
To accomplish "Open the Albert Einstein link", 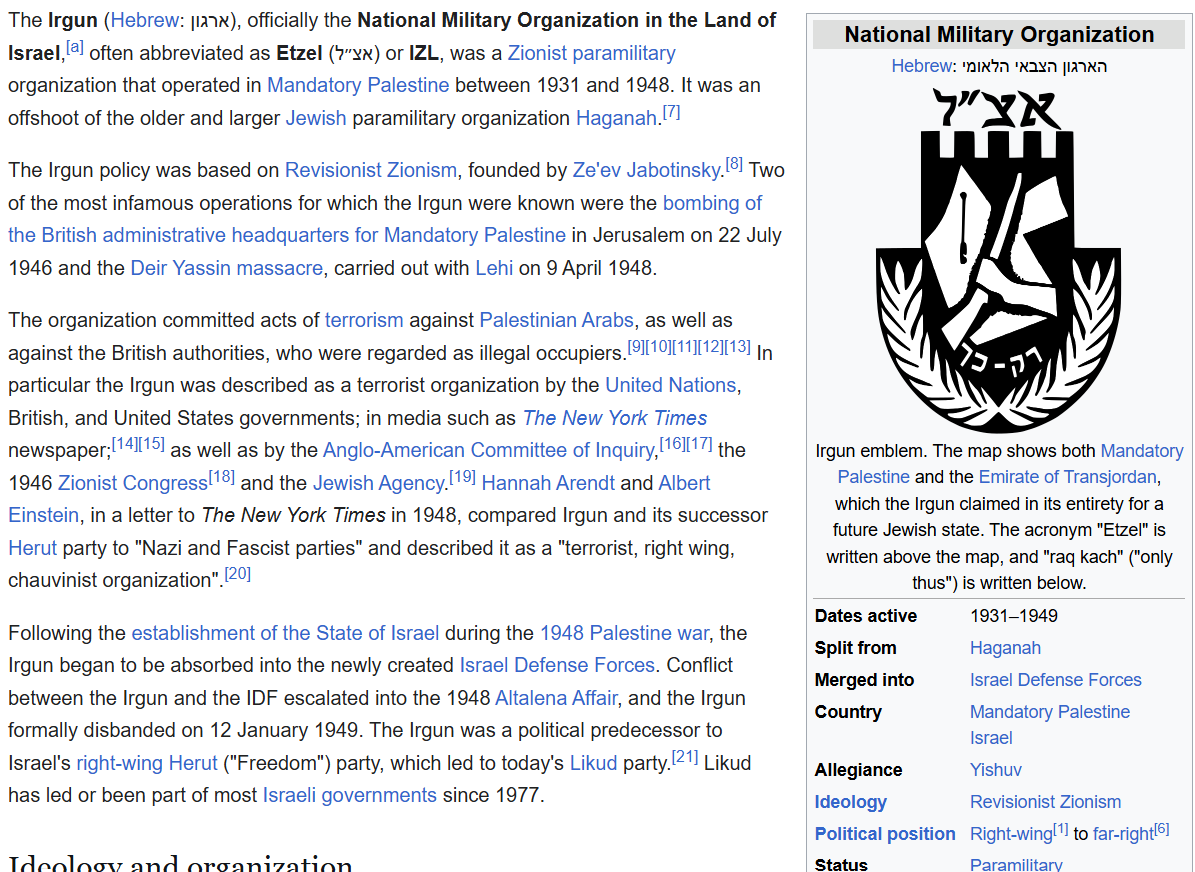I will click(684, 483).
